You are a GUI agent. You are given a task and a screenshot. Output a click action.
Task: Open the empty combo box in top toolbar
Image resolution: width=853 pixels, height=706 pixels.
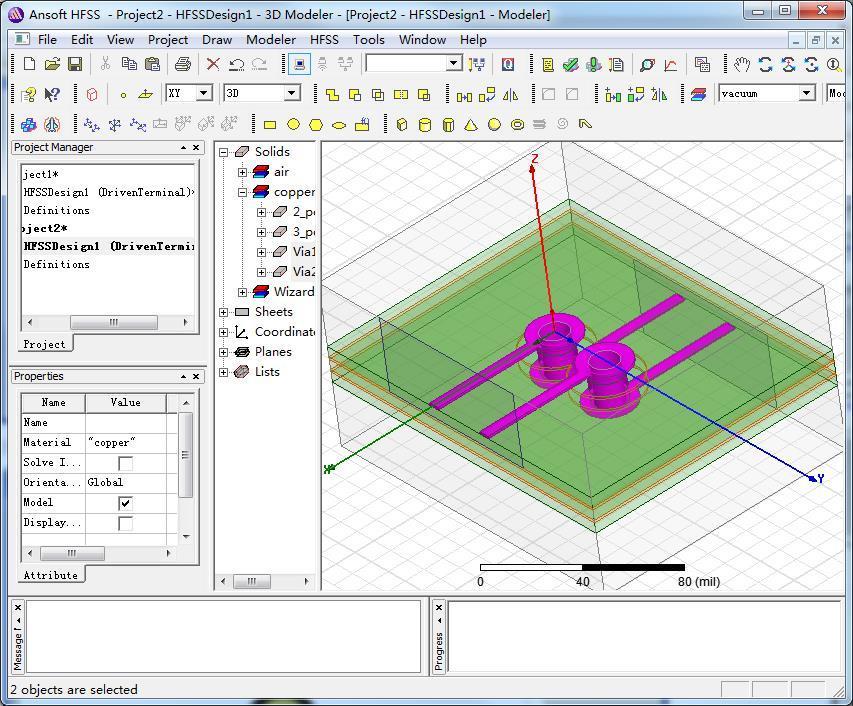pos(454,63)
